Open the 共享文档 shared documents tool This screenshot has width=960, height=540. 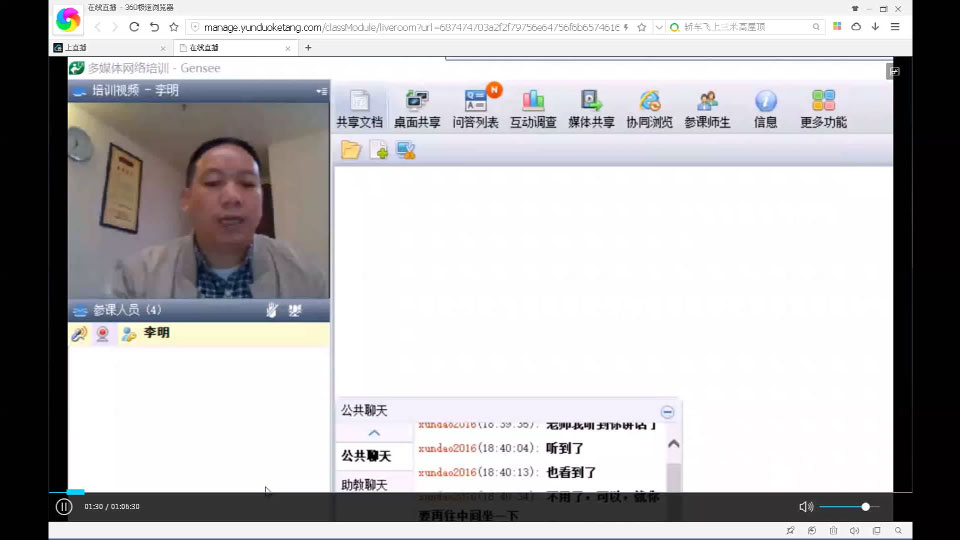[359, 108]
